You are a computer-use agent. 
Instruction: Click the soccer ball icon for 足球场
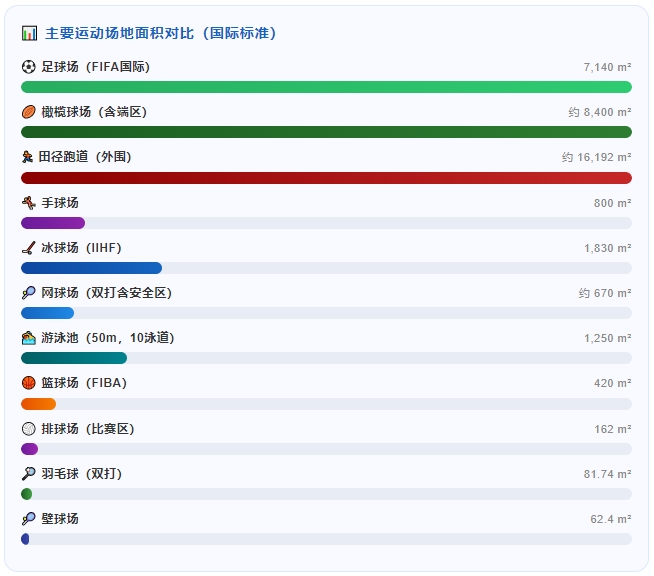(x=28, y=67)
